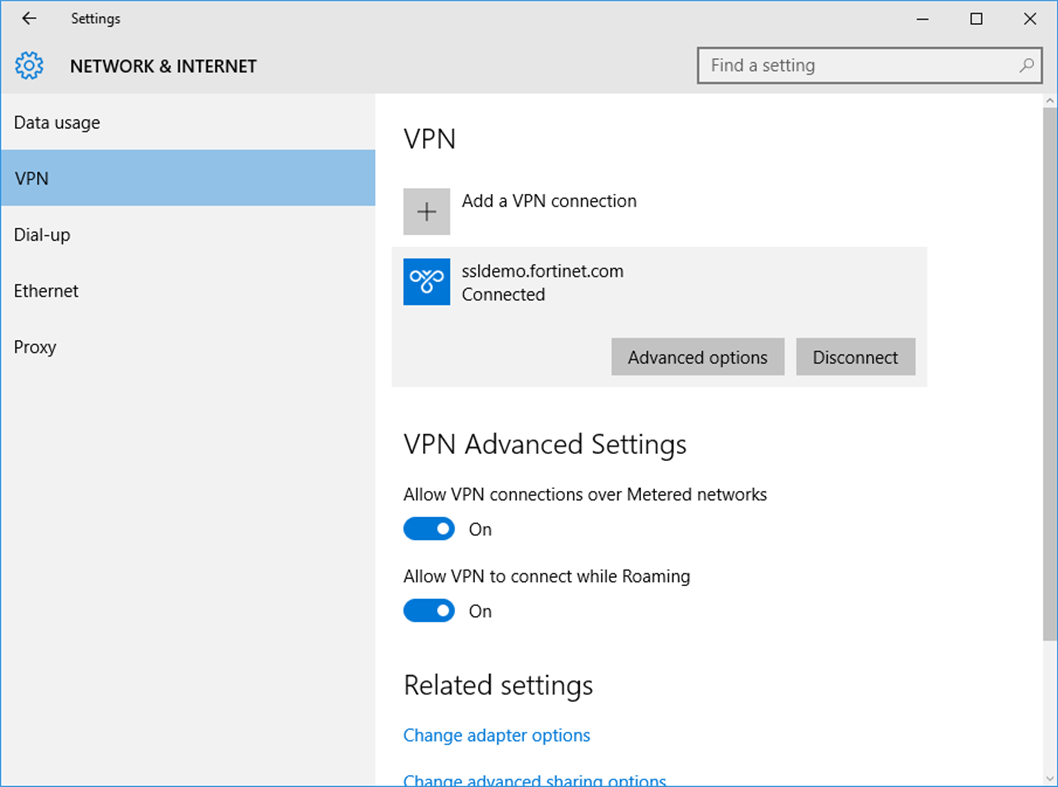Disable VPN connections over Metered networks
The image size is (1058, 787).
[429, 528]
